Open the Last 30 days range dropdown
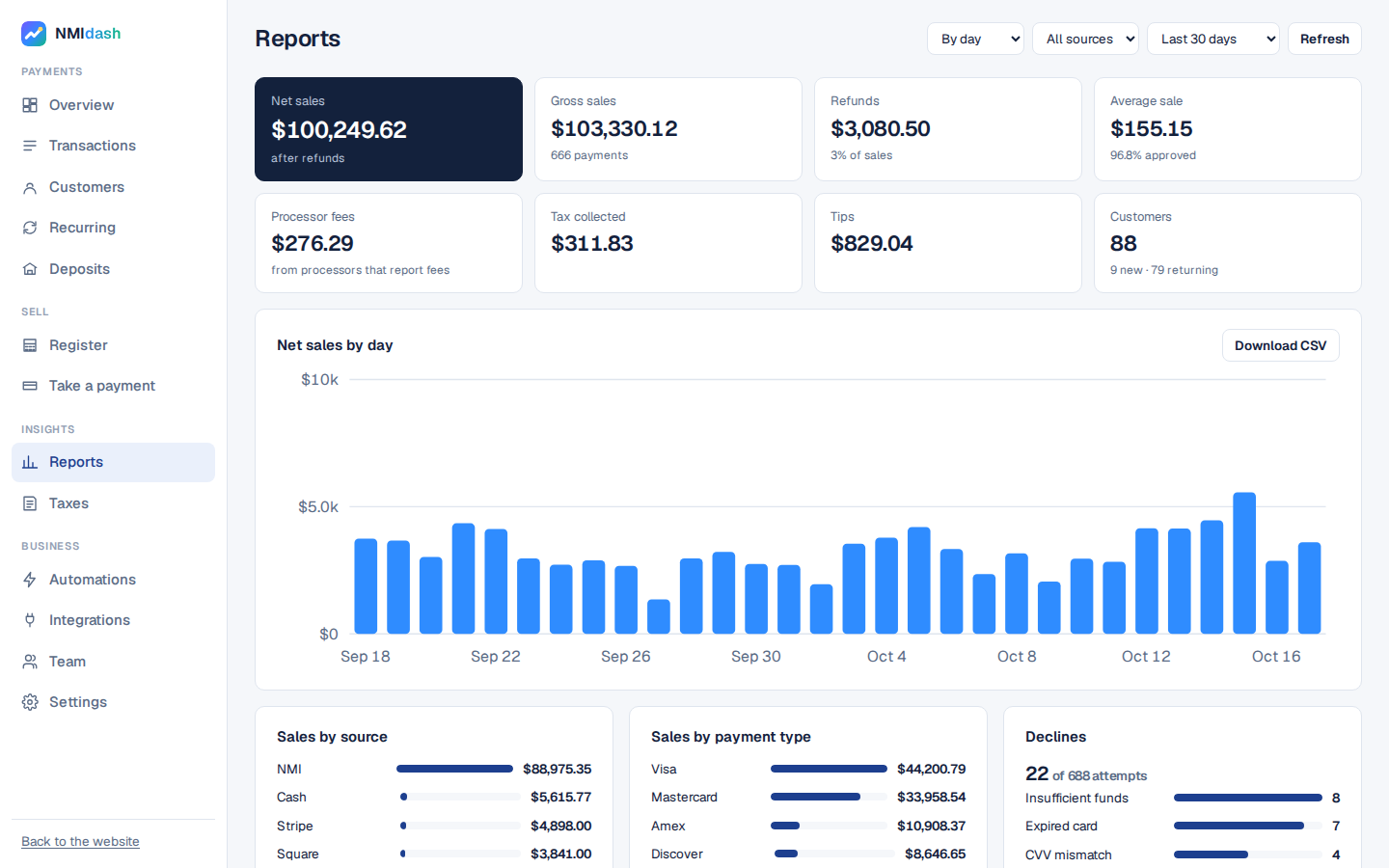Image resolution: width=1389 pixels, height=868 pixels. tap(1213, 39)
